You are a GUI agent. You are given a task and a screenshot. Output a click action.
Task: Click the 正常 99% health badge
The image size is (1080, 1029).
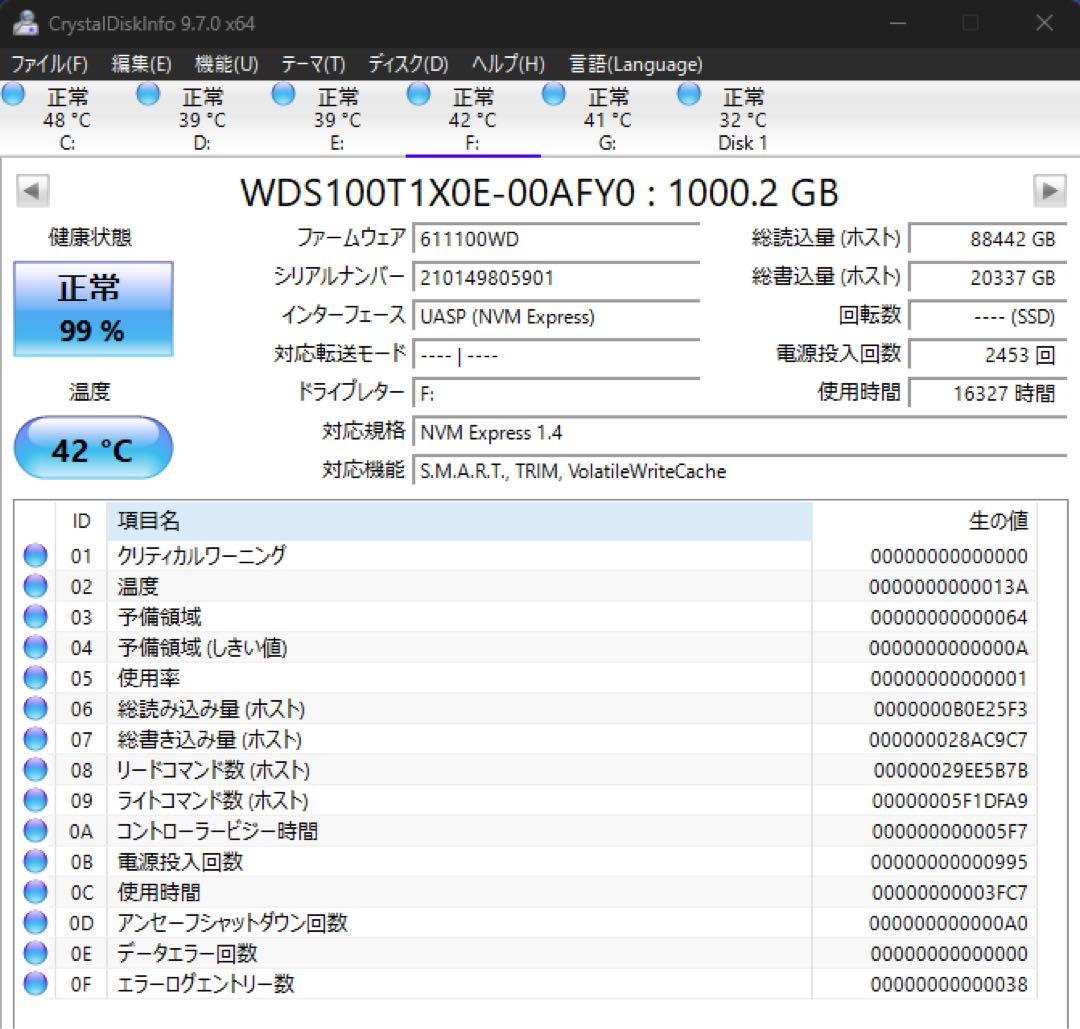click(x=93, y=307)
